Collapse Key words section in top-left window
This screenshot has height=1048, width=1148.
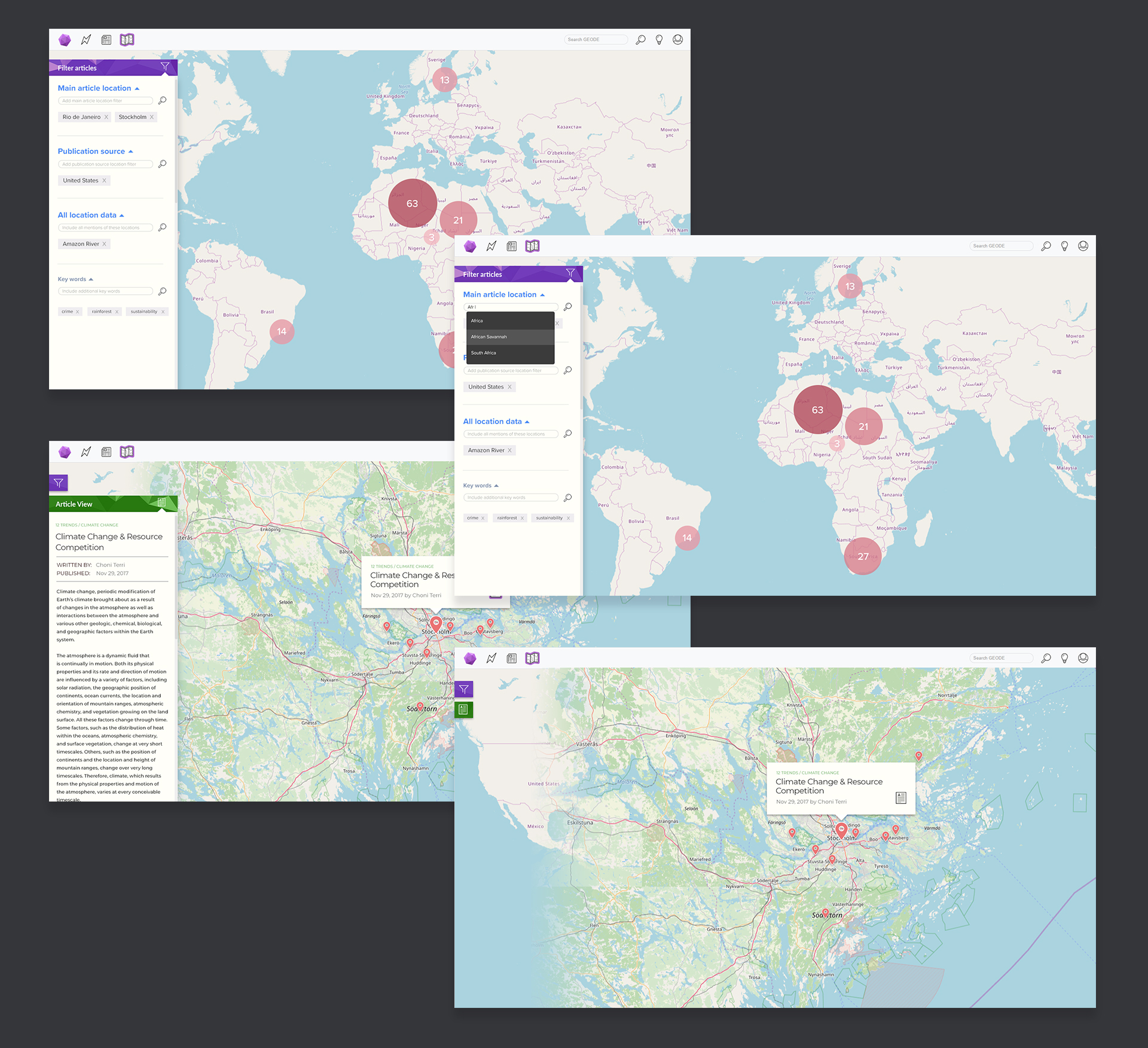pyautogui.click(x=91, y=279)
